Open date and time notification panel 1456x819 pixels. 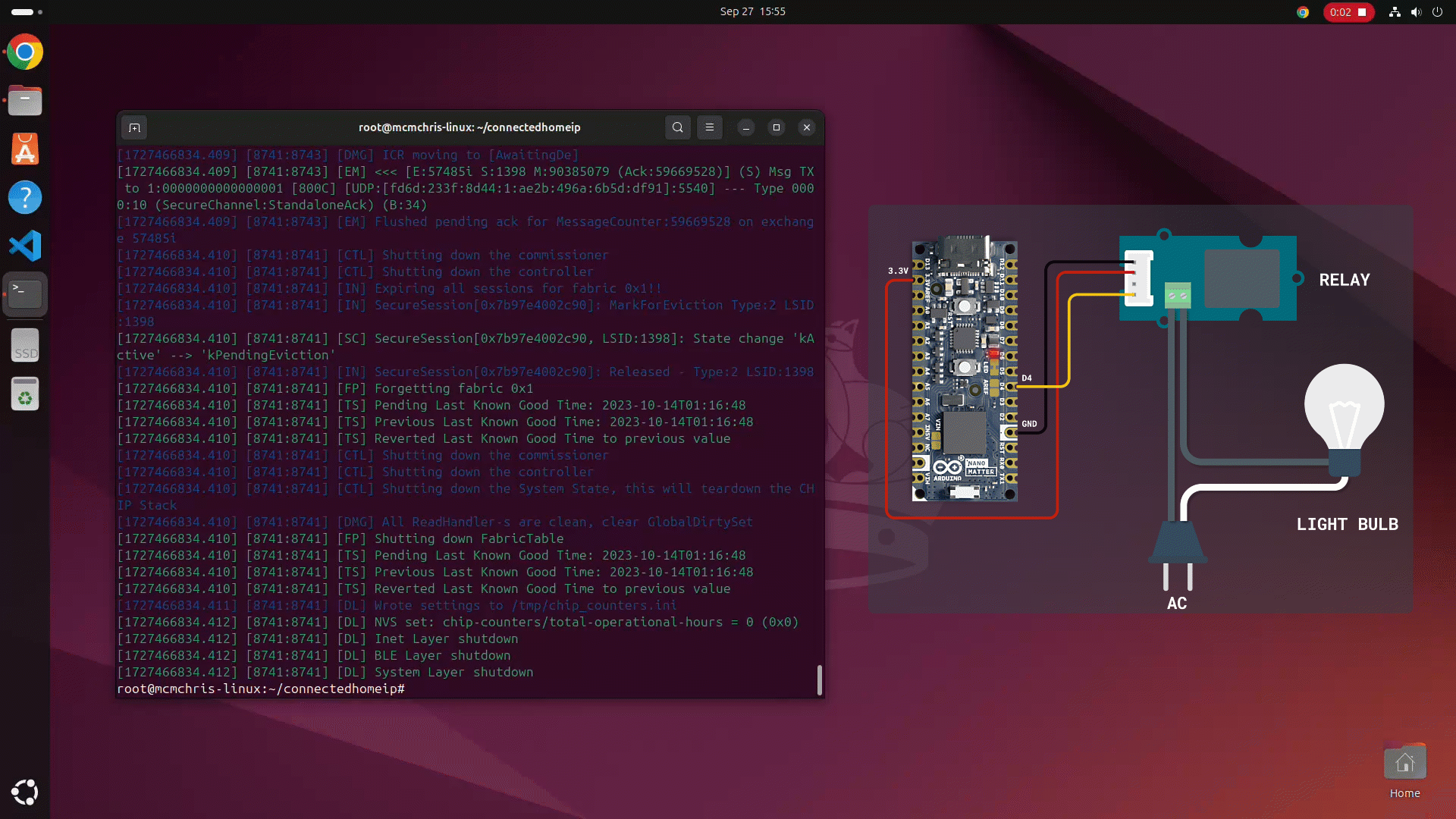[752, 11]
